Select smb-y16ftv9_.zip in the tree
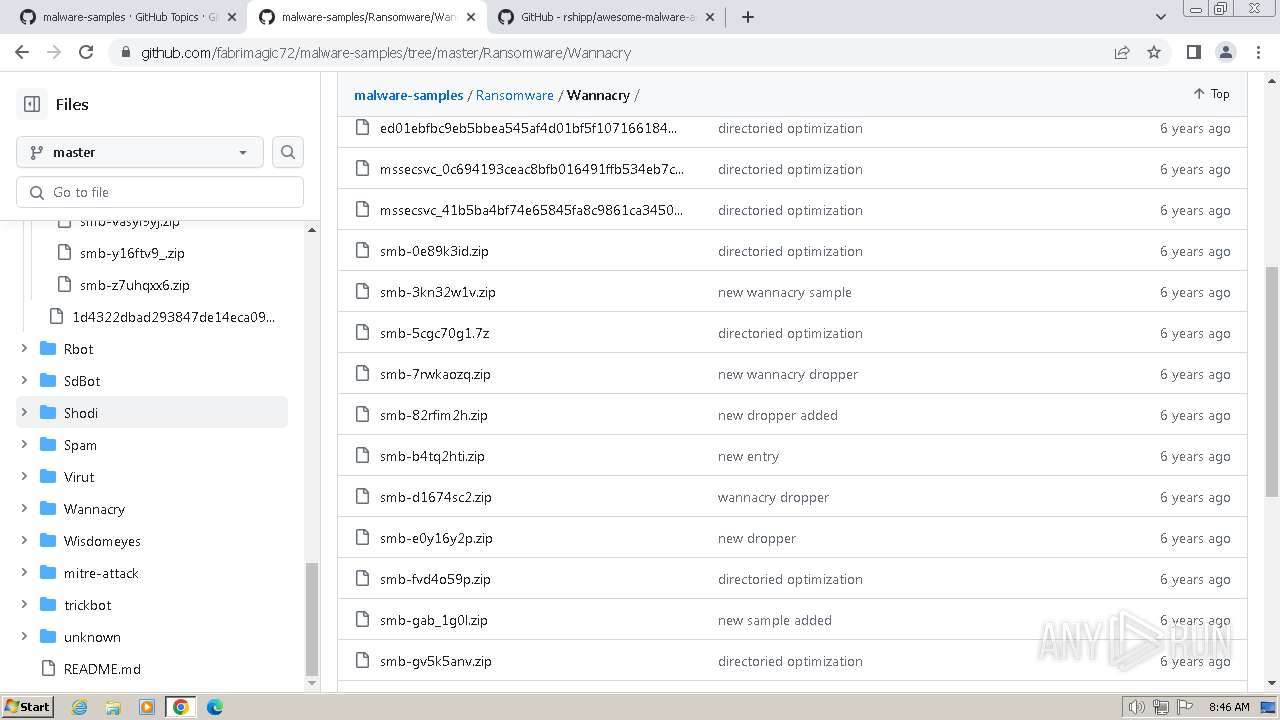This screenshot has width=1280, height=720. point(132,253)
